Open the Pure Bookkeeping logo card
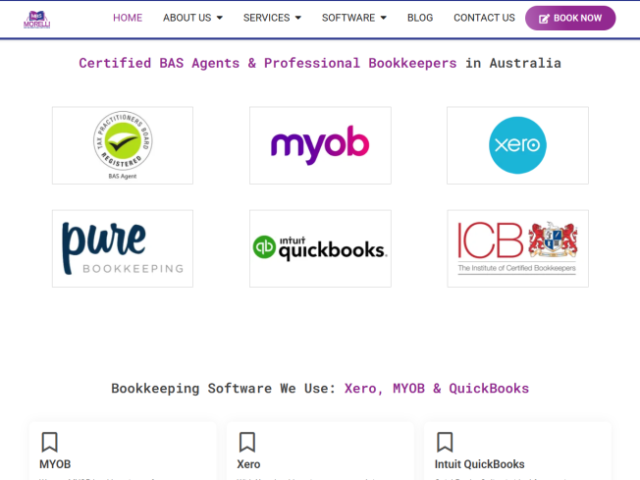640x480 pixels. tap(122, 249)
